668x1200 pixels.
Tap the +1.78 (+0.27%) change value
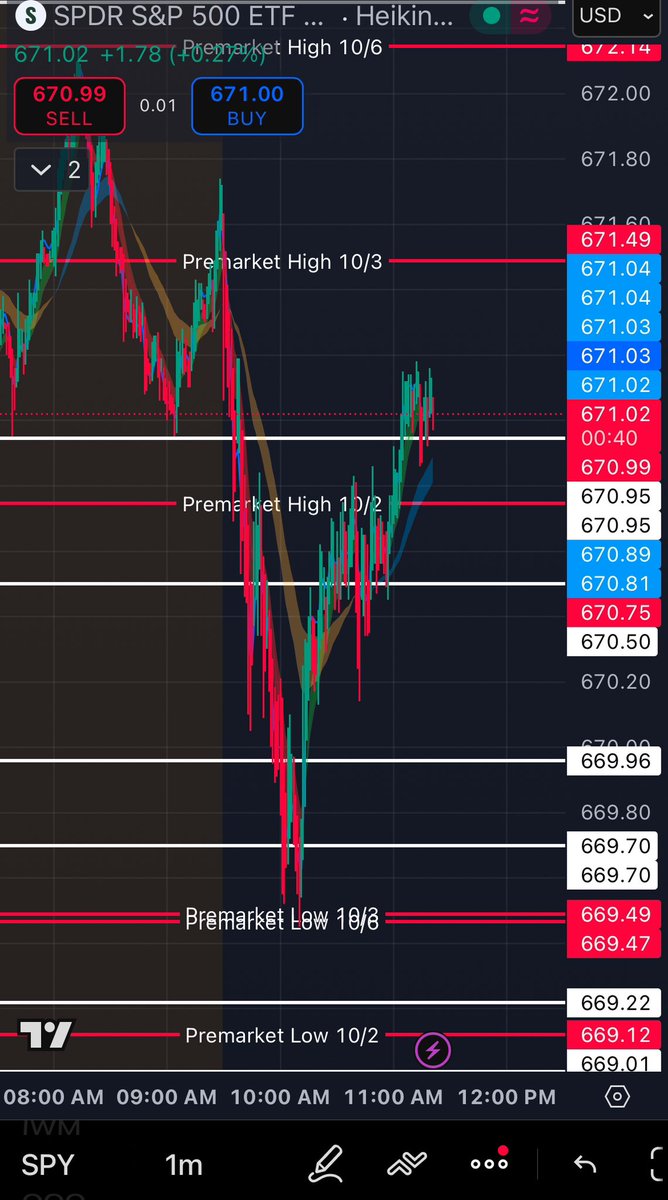click(x=183, y=54)
